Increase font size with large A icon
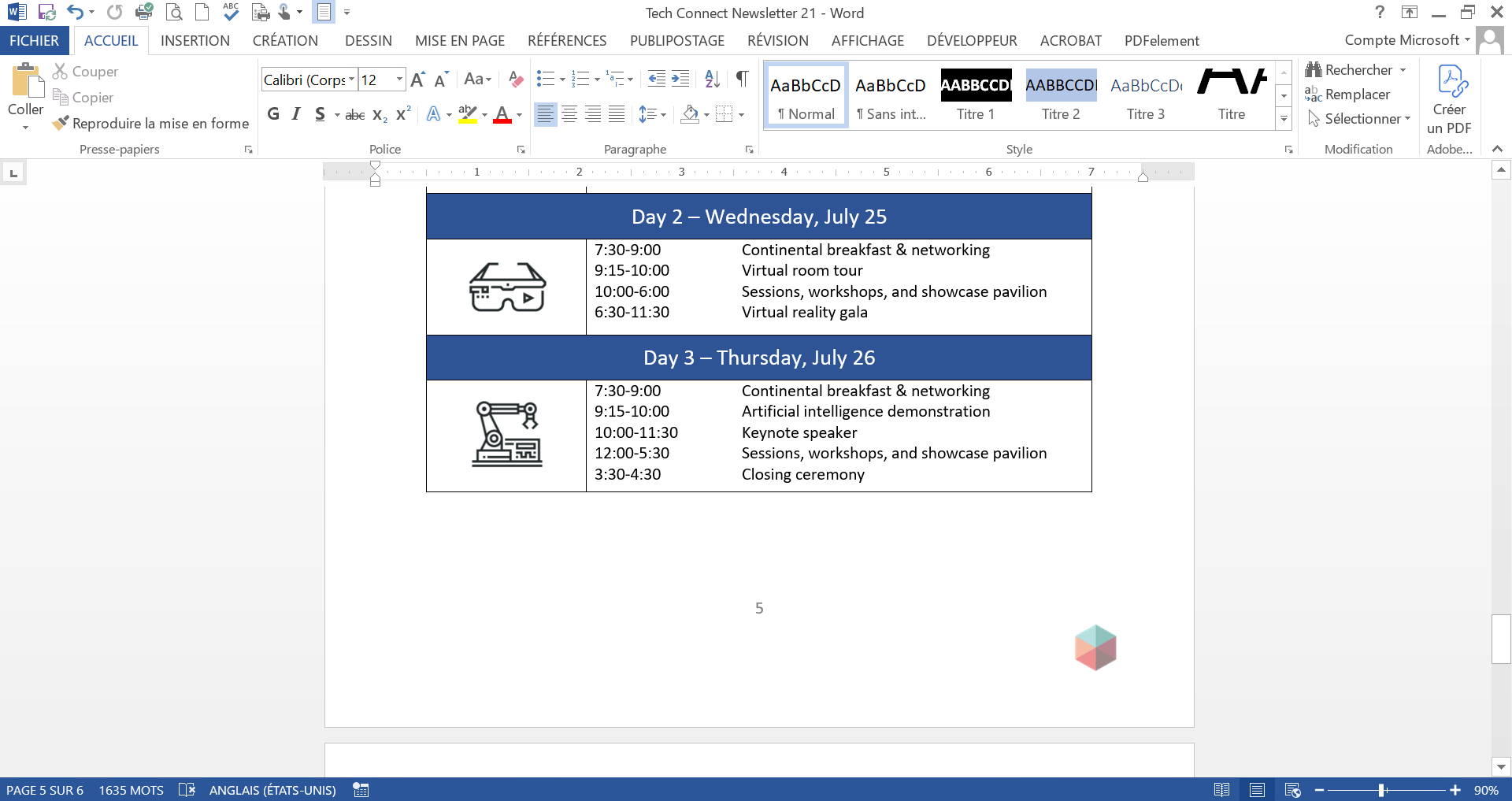1512x801 pixels. click(x=417, y=79)
